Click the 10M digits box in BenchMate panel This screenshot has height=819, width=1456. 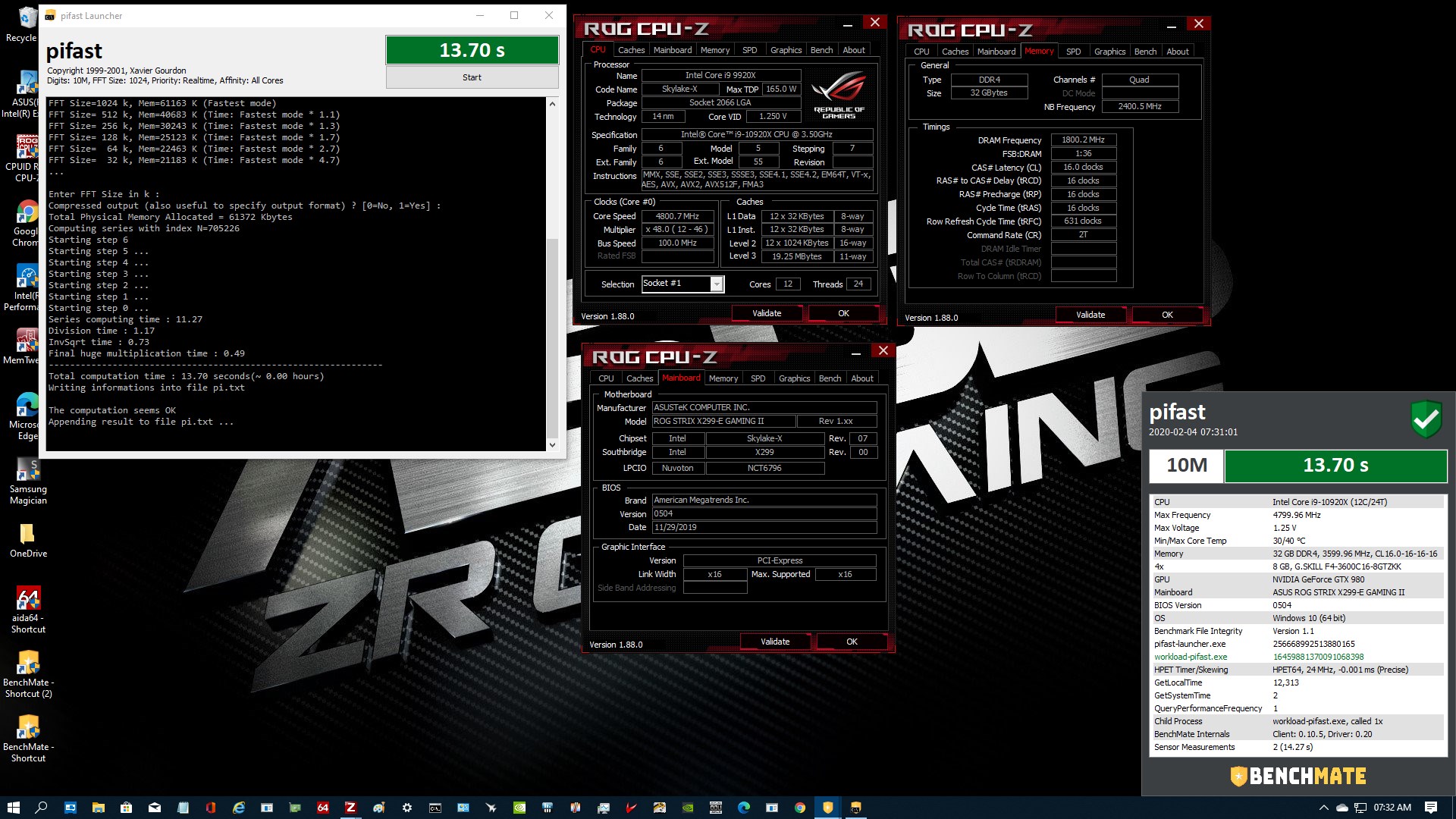click(x=1186, y=465)
